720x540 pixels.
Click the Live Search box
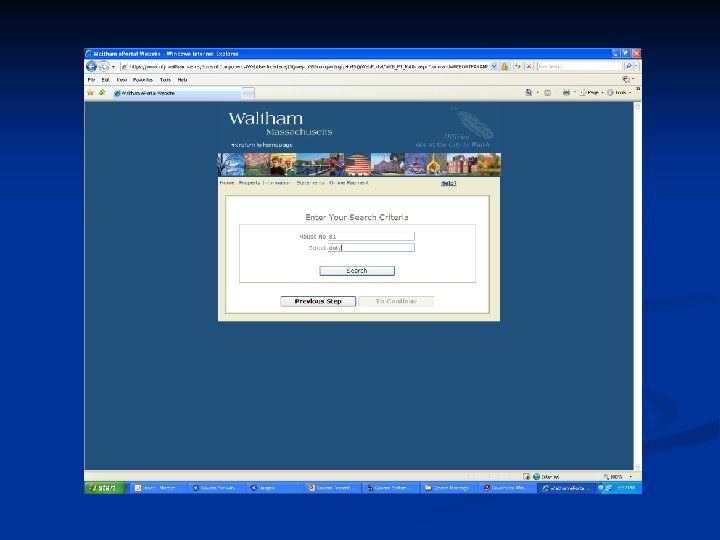click(x=579, y=67)
